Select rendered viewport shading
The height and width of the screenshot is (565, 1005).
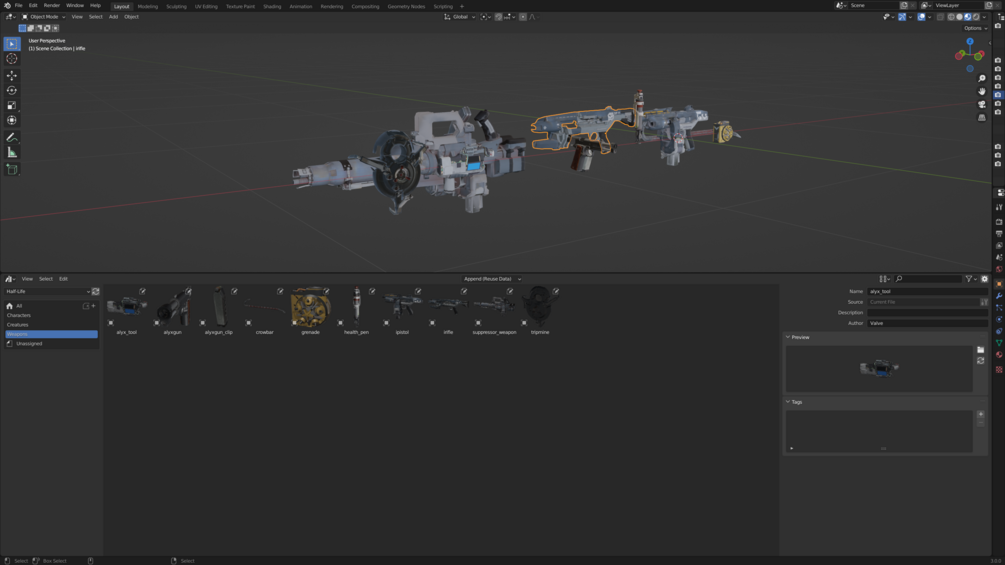976,17
